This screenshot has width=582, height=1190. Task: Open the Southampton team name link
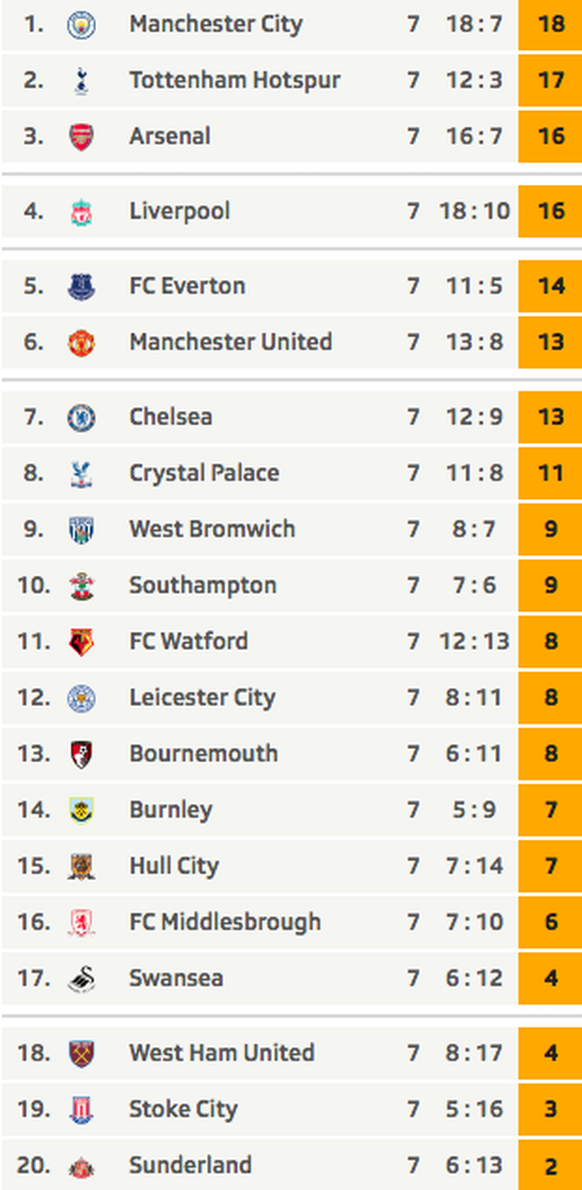coord(203,585)
